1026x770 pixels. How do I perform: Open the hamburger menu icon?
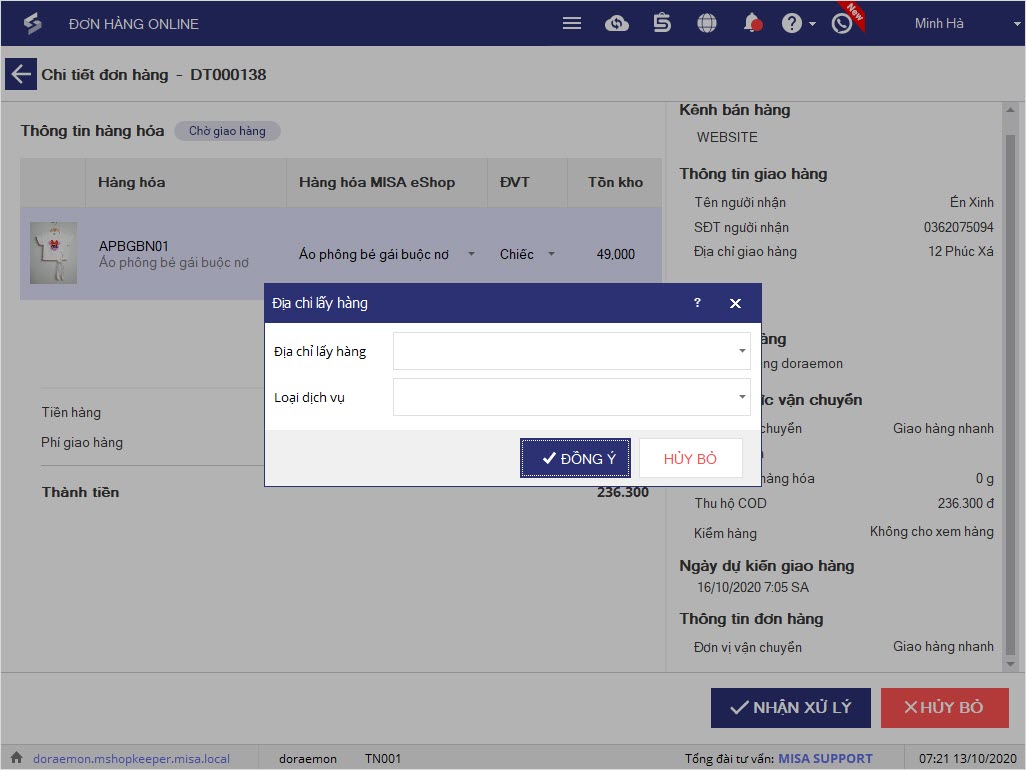point(571,24)
